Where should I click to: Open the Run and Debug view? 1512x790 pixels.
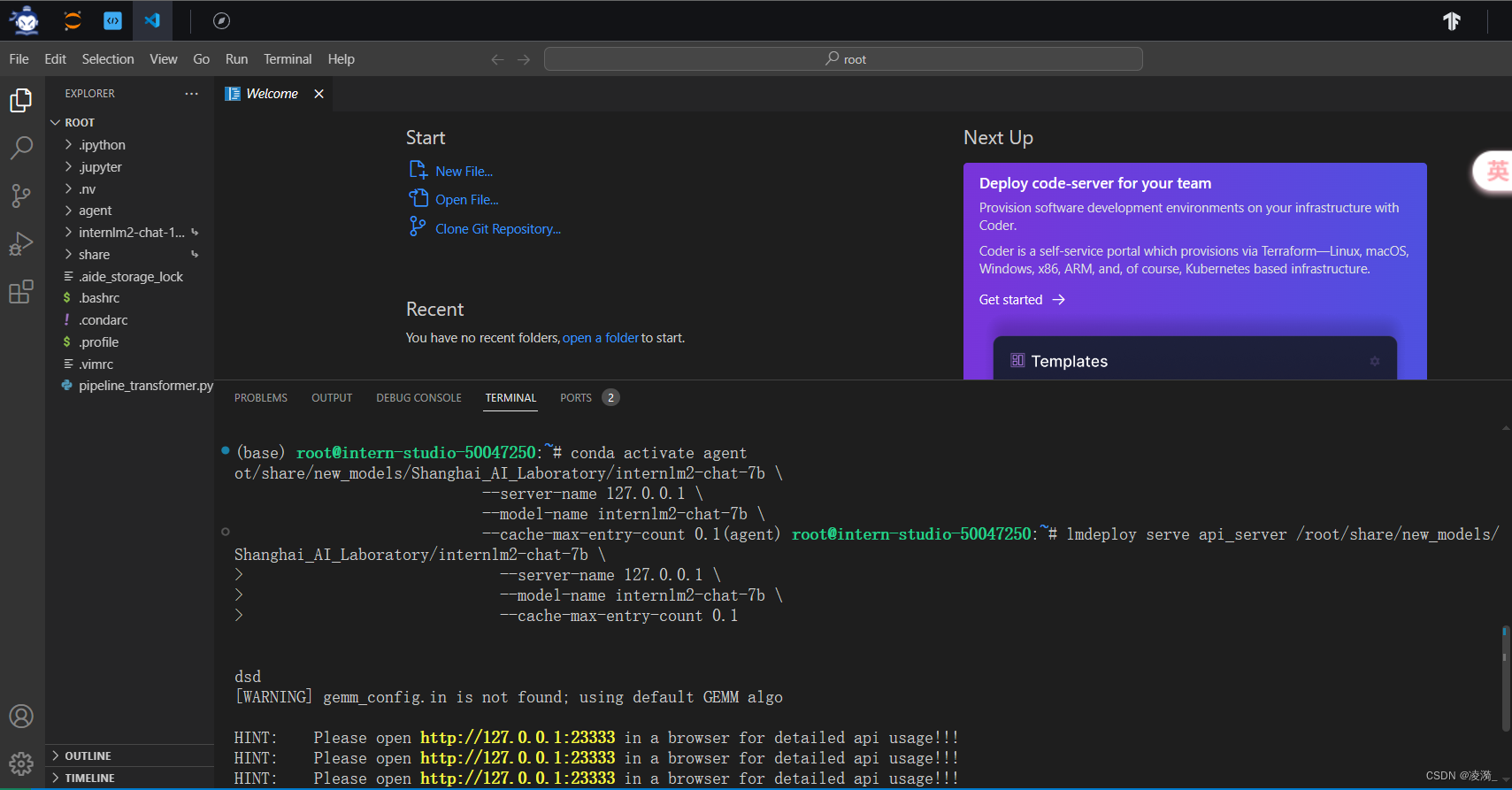click(x=21, y=243)
